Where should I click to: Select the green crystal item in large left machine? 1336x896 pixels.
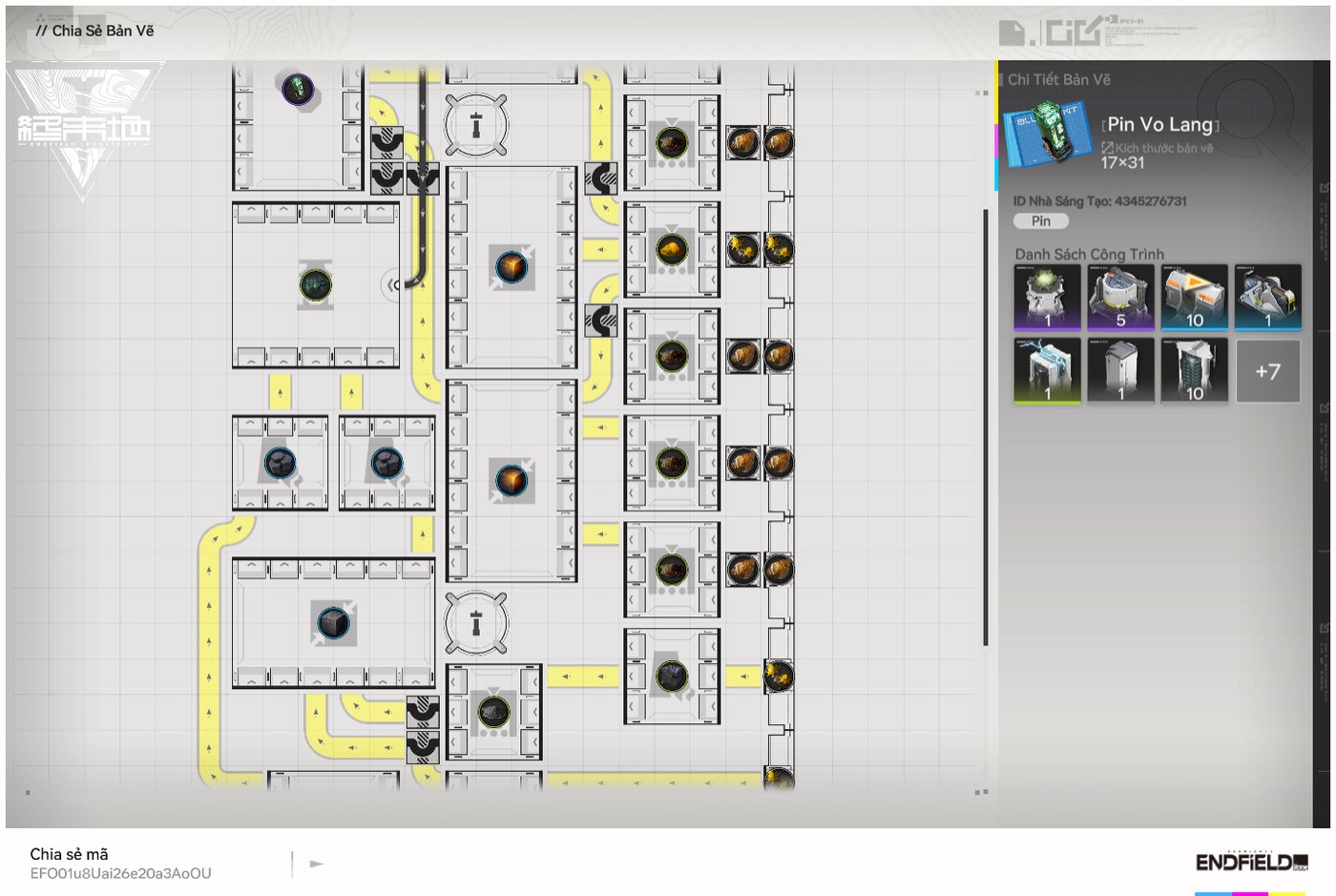[x=315, y=284]
